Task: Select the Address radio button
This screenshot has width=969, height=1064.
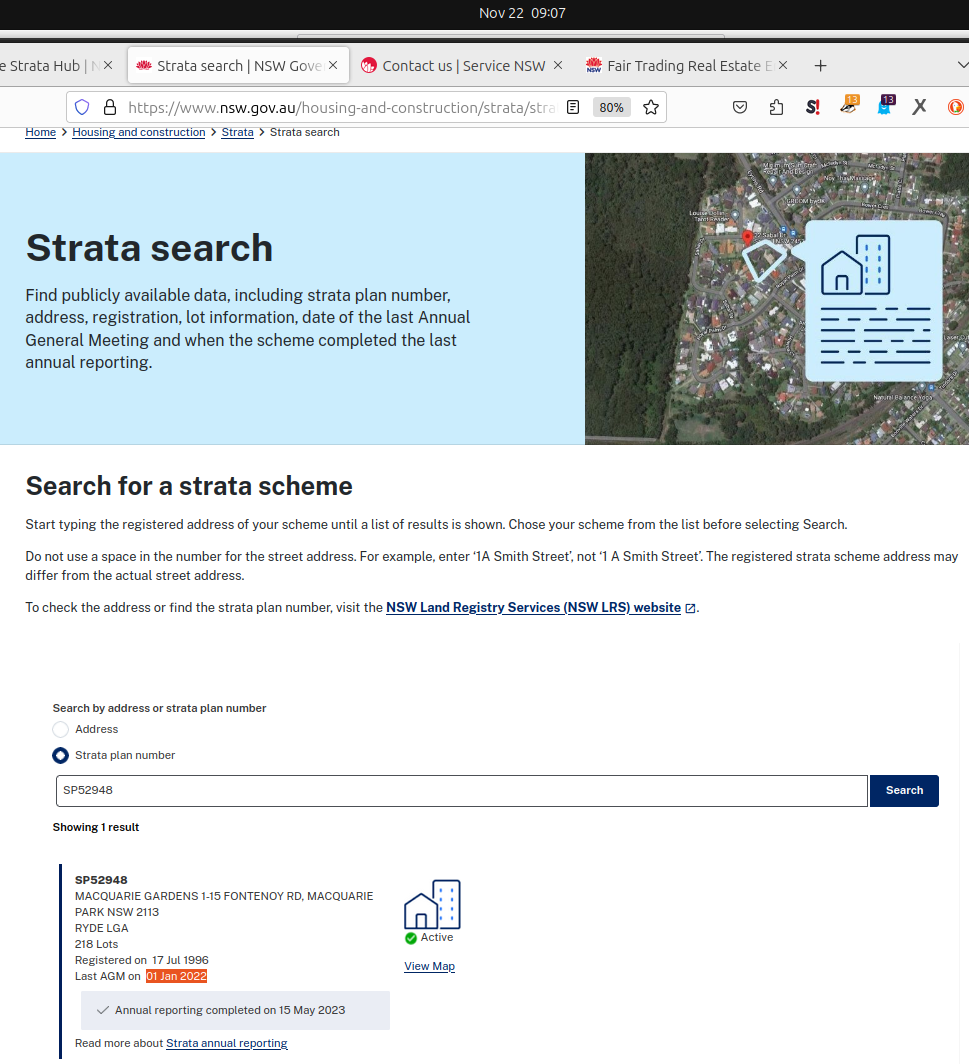Action: (x=60, y=729)
